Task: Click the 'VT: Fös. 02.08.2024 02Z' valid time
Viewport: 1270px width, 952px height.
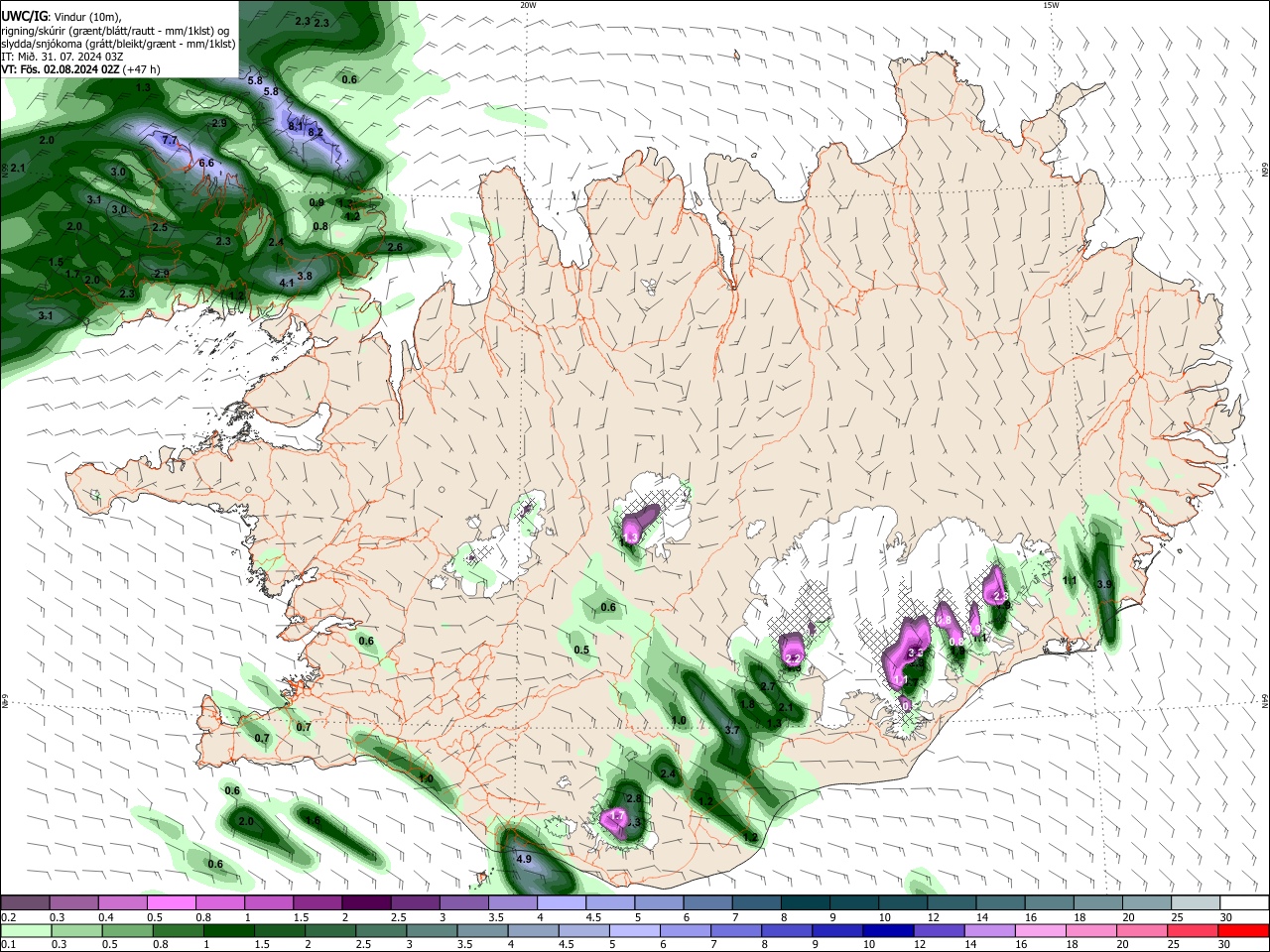Action: click(x=61, y=69)
